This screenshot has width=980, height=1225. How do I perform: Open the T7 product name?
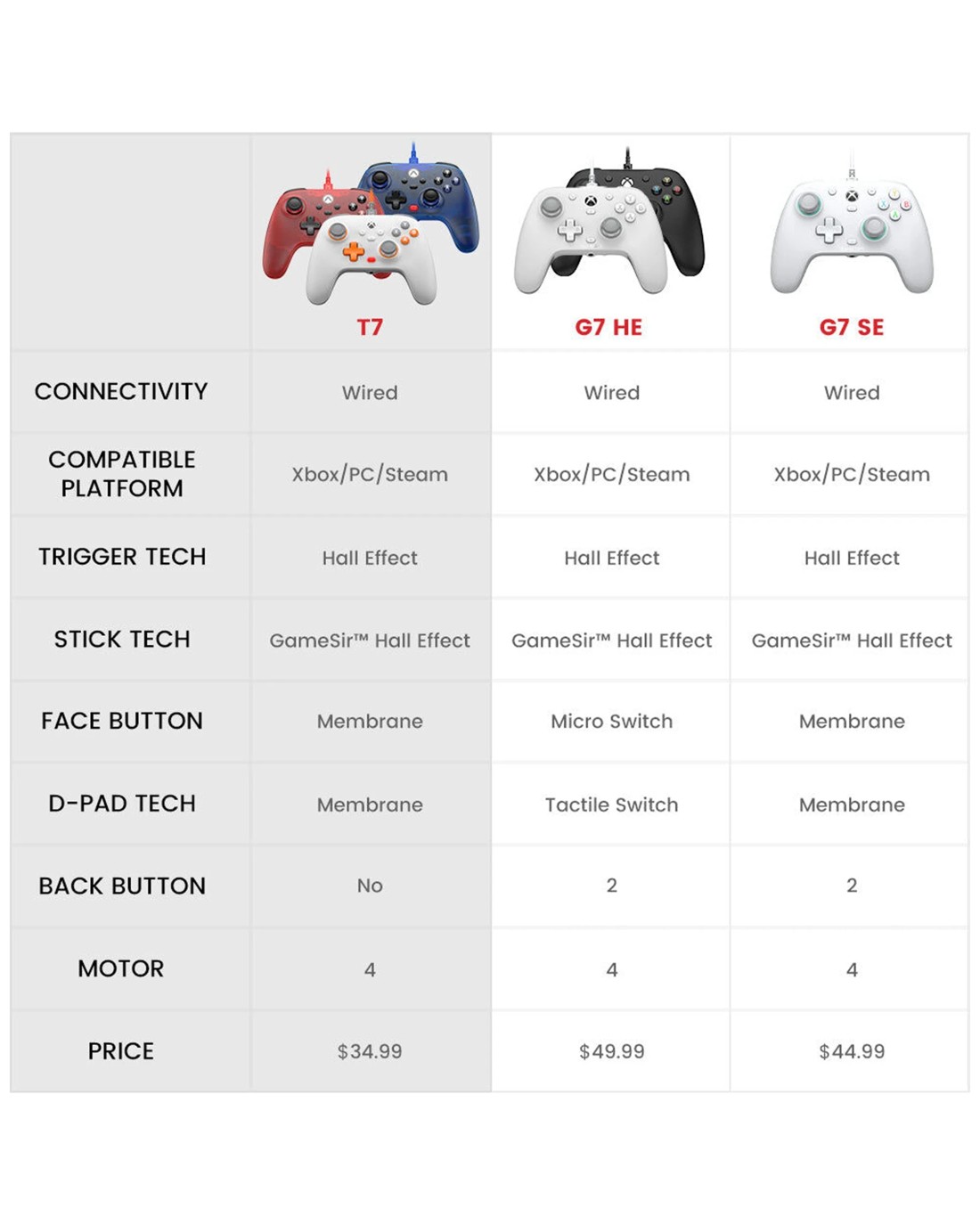(370, 328)
